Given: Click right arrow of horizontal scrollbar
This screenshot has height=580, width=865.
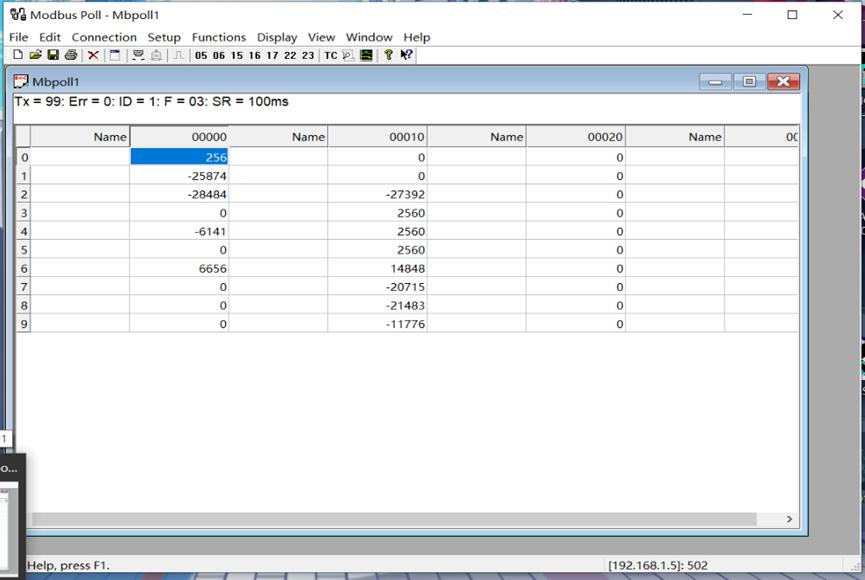Looking at the screenshot, I should pyautogui.click(x=789, y=519).
